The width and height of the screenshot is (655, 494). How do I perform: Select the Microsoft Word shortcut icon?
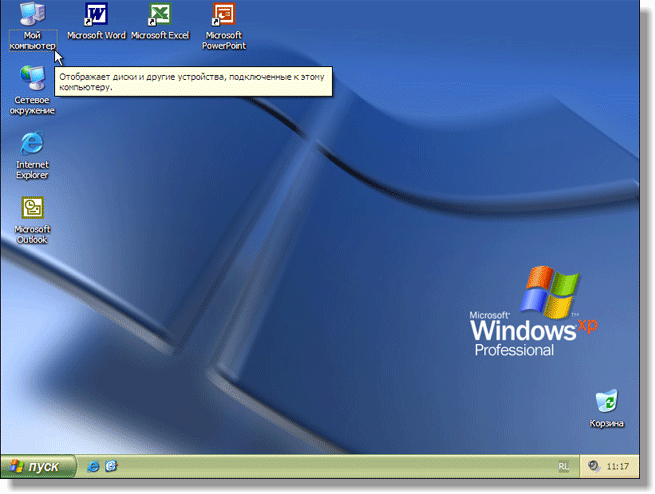tap(96, 14)
